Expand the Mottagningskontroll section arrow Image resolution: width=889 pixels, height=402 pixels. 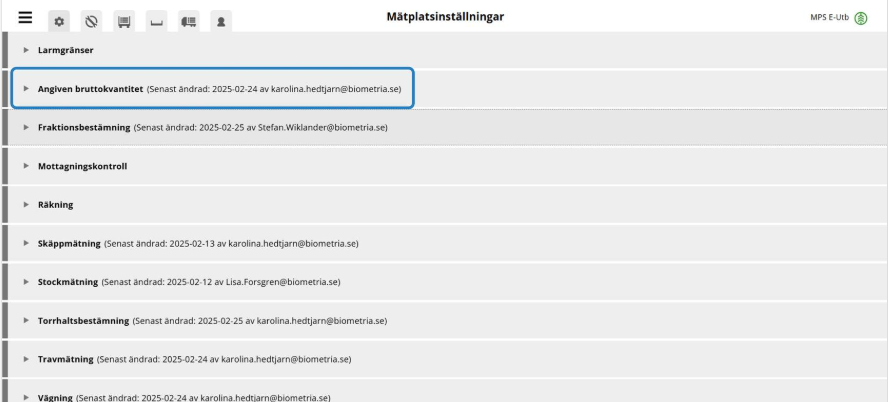point(26,166)
